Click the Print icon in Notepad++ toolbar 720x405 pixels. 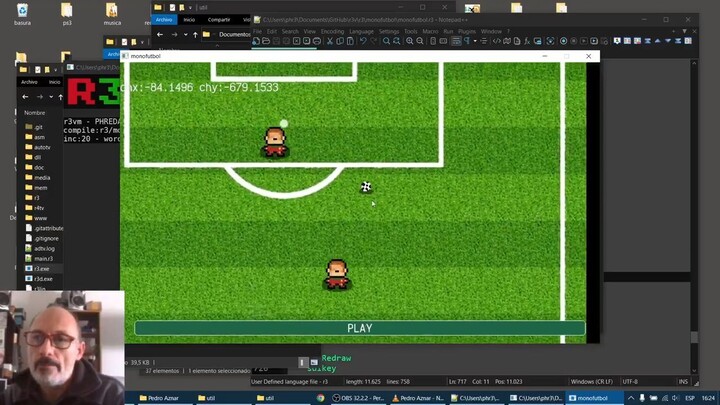pos(316,41)
